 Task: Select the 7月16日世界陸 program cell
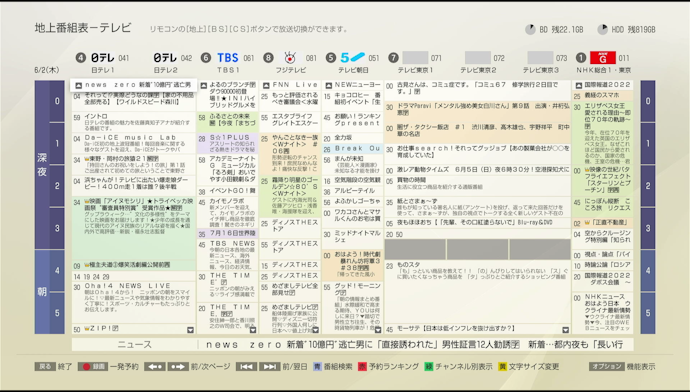pyautogui.click(x=228, y=234)
